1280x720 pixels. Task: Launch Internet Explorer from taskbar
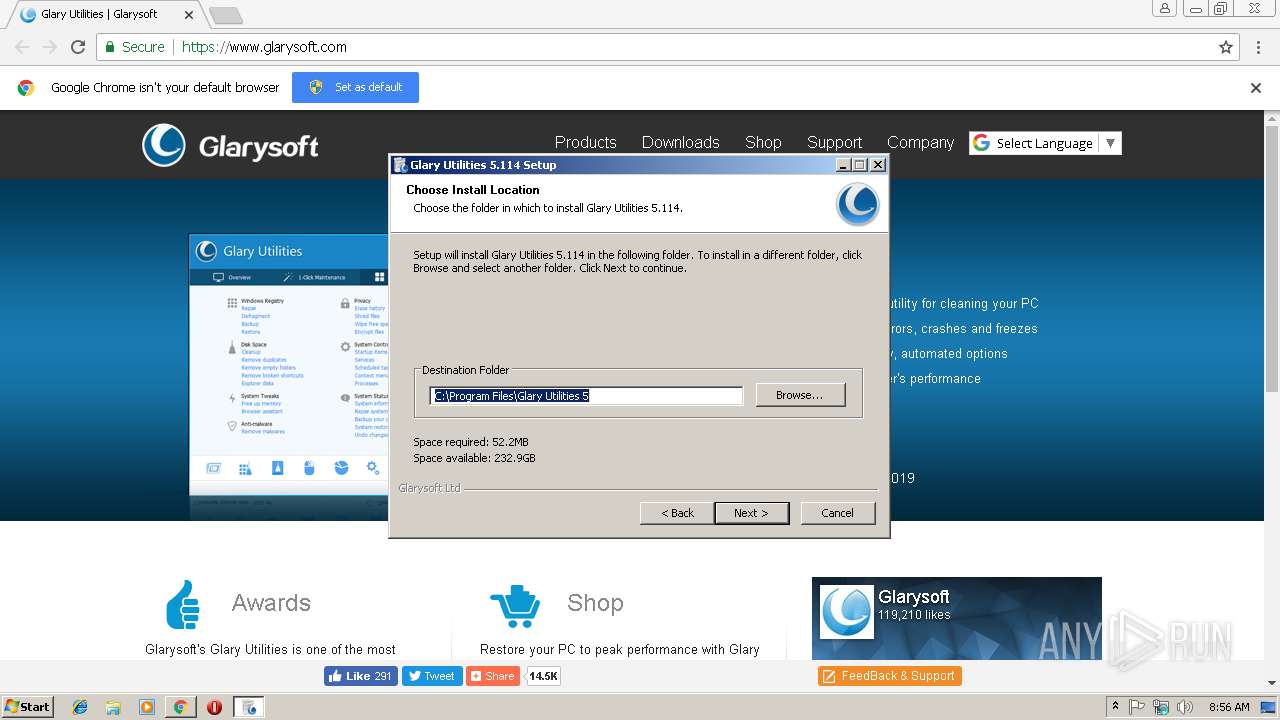point(80,707)
